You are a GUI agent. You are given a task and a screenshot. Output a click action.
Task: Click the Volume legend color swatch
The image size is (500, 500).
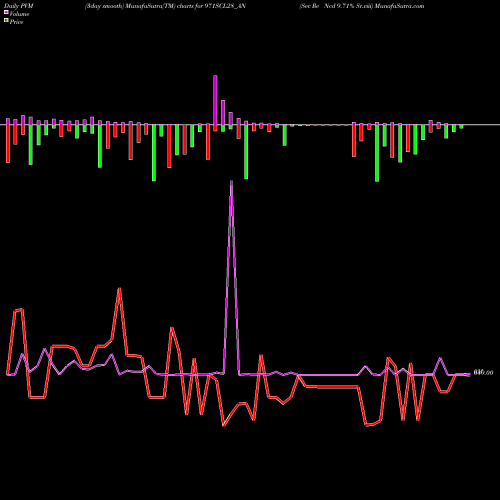click(x=6, y=13)
